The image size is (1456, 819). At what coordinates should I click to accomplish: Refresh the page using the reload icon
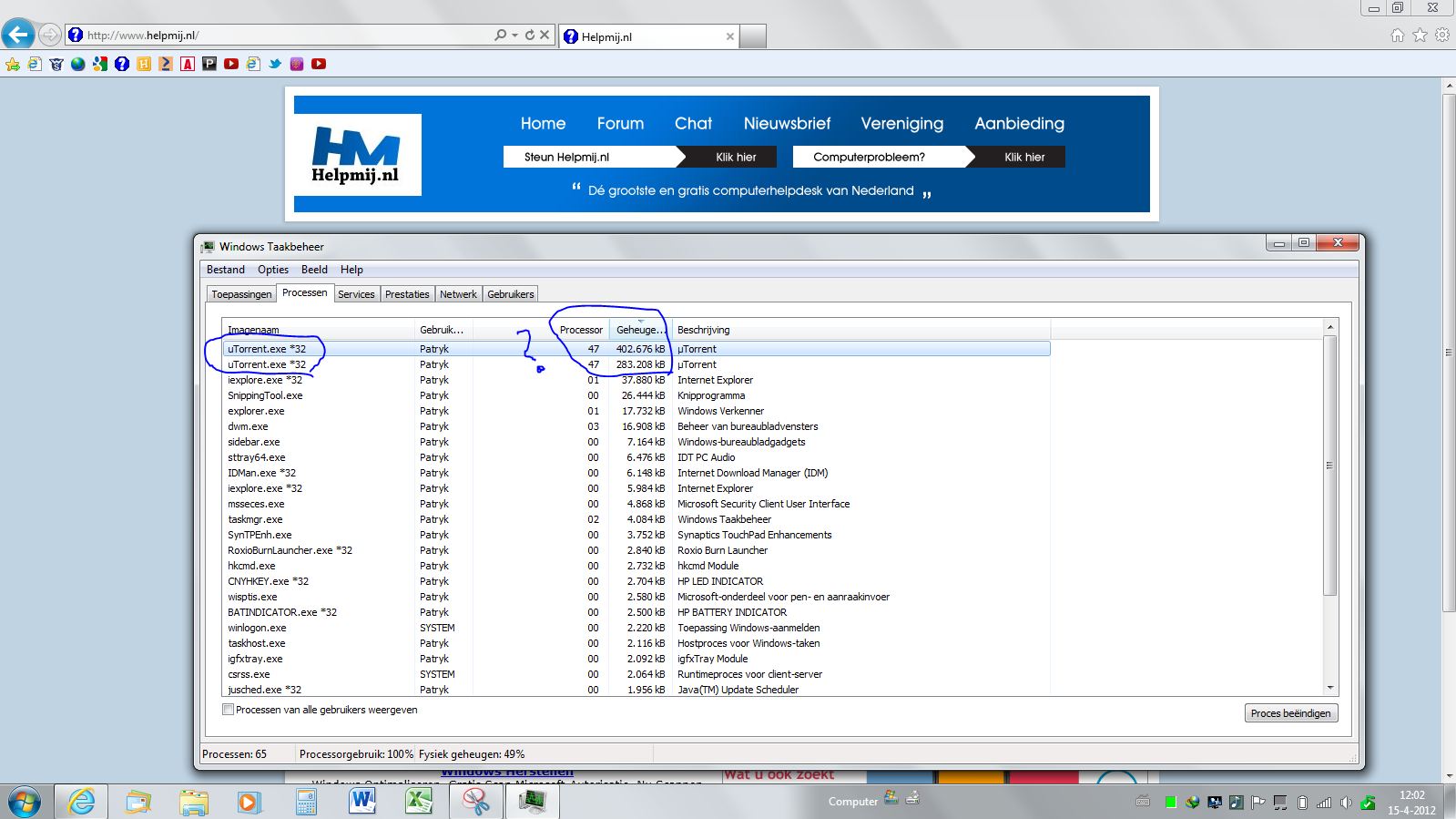tap(529, 36)
